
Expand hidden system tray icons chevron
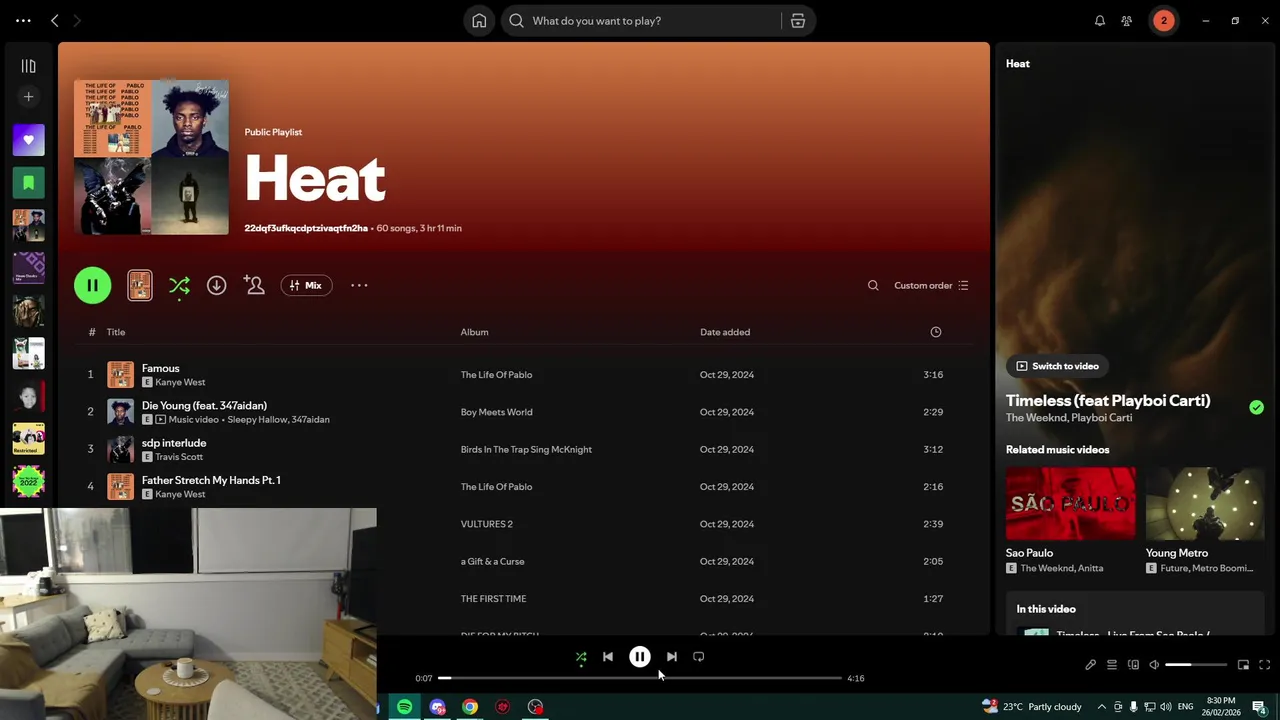coord(1101,707)
